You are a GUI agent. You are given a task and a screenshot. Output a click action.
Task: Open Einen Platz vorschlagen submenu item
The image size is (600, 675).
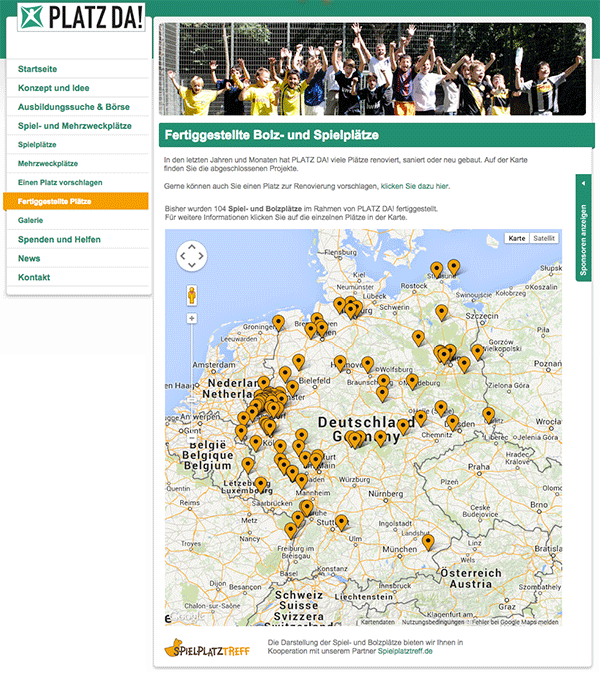pyautogui.click(x=60, y=183)
